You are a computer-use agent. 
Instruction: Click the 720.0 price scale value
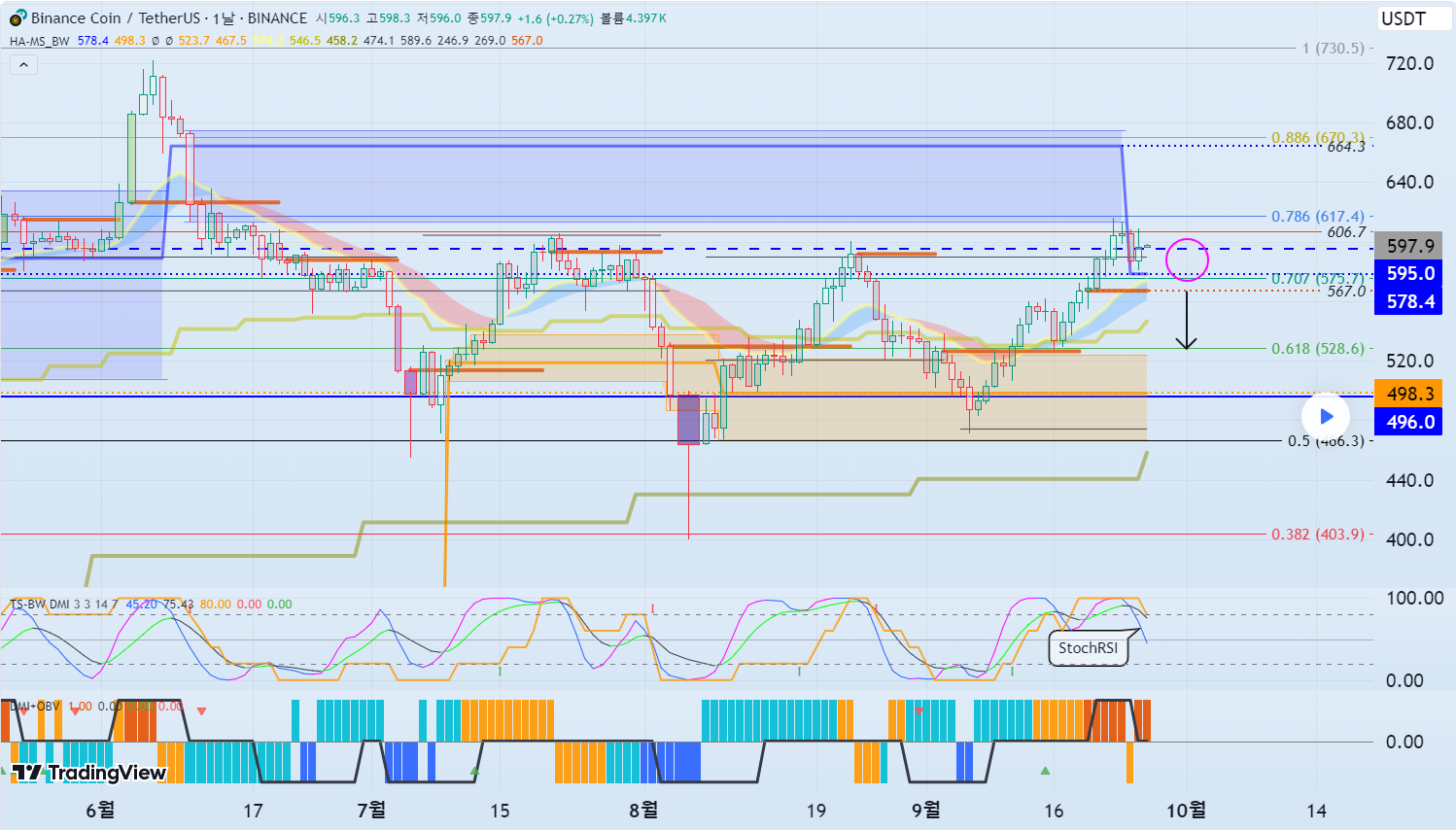click(x=1409, y=63)
